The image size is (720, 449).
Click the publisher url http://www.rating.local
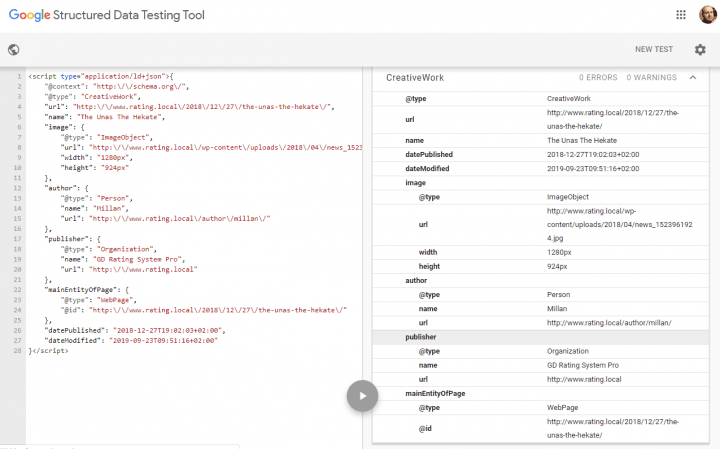[x=584, y=380]
